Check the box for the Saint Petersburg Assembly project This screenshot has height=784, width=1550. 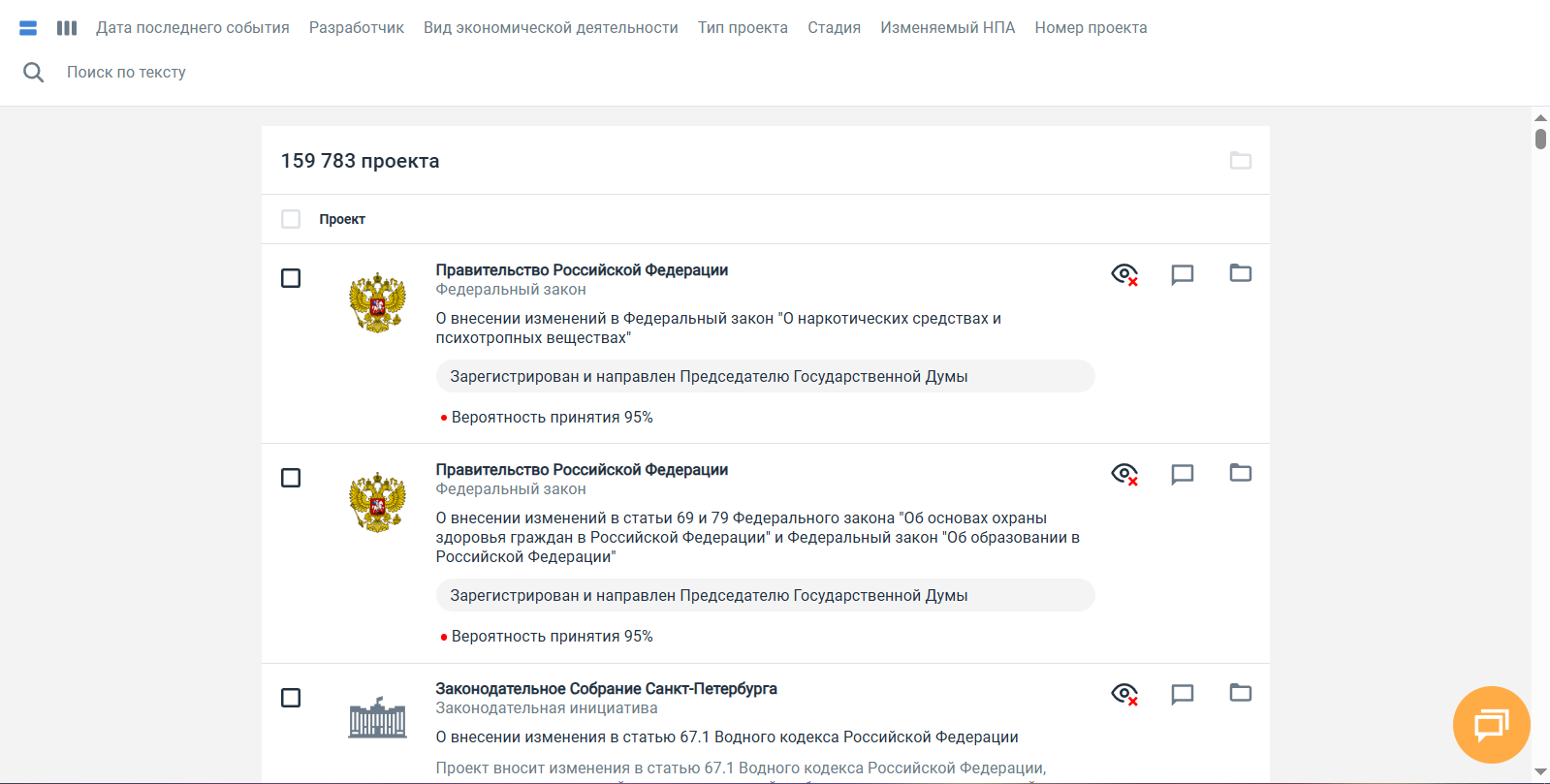point(291,698)
